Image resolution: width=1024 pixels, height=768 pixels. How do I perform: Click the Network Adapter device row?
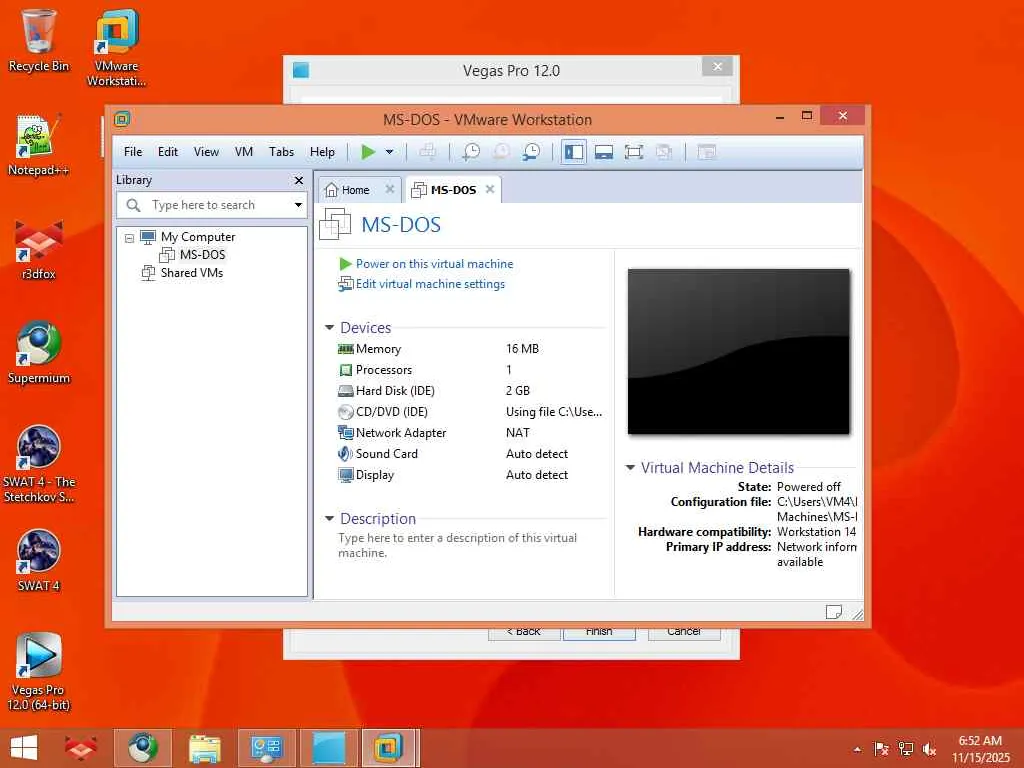pyautogui.click(x=471, y=432)
